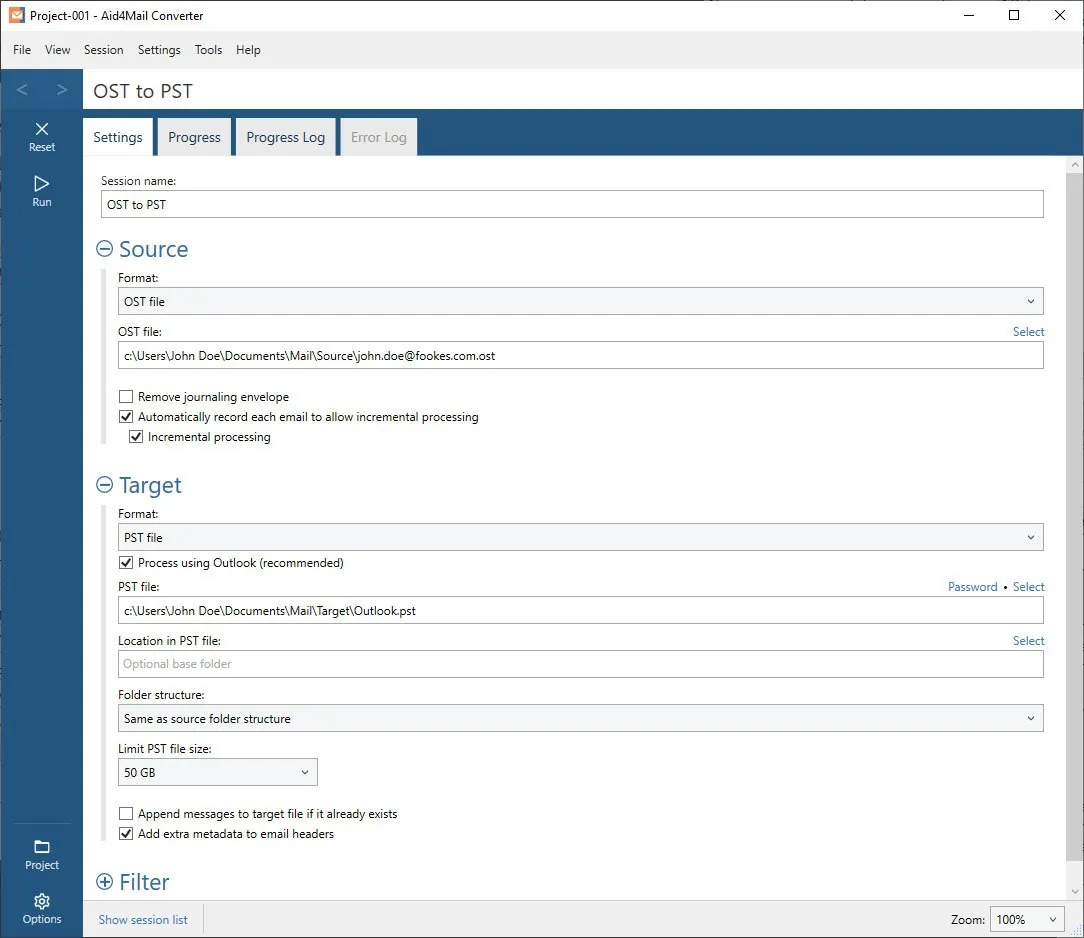Open the View menu
1084x938 pixels.
57,50
